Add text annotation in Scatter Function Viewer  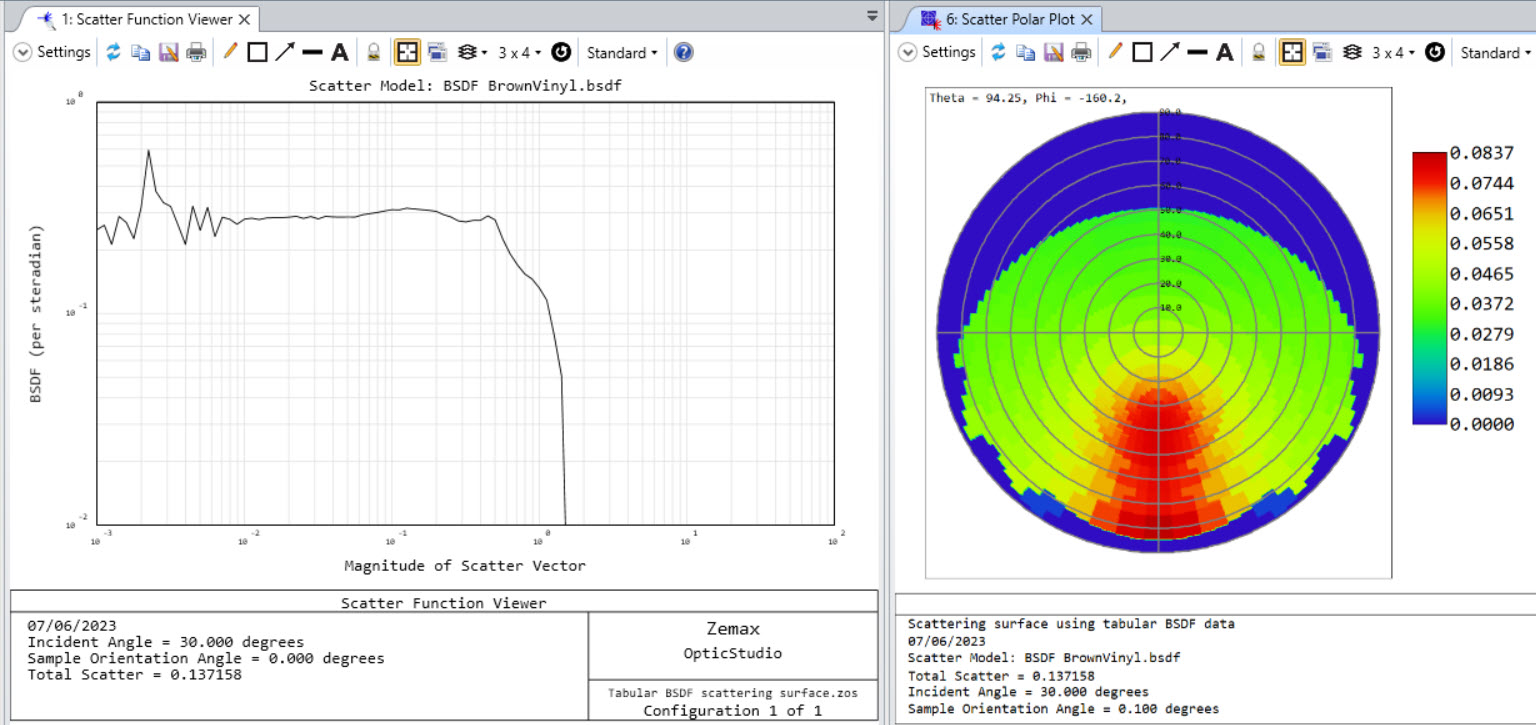(x=340, y=52)
